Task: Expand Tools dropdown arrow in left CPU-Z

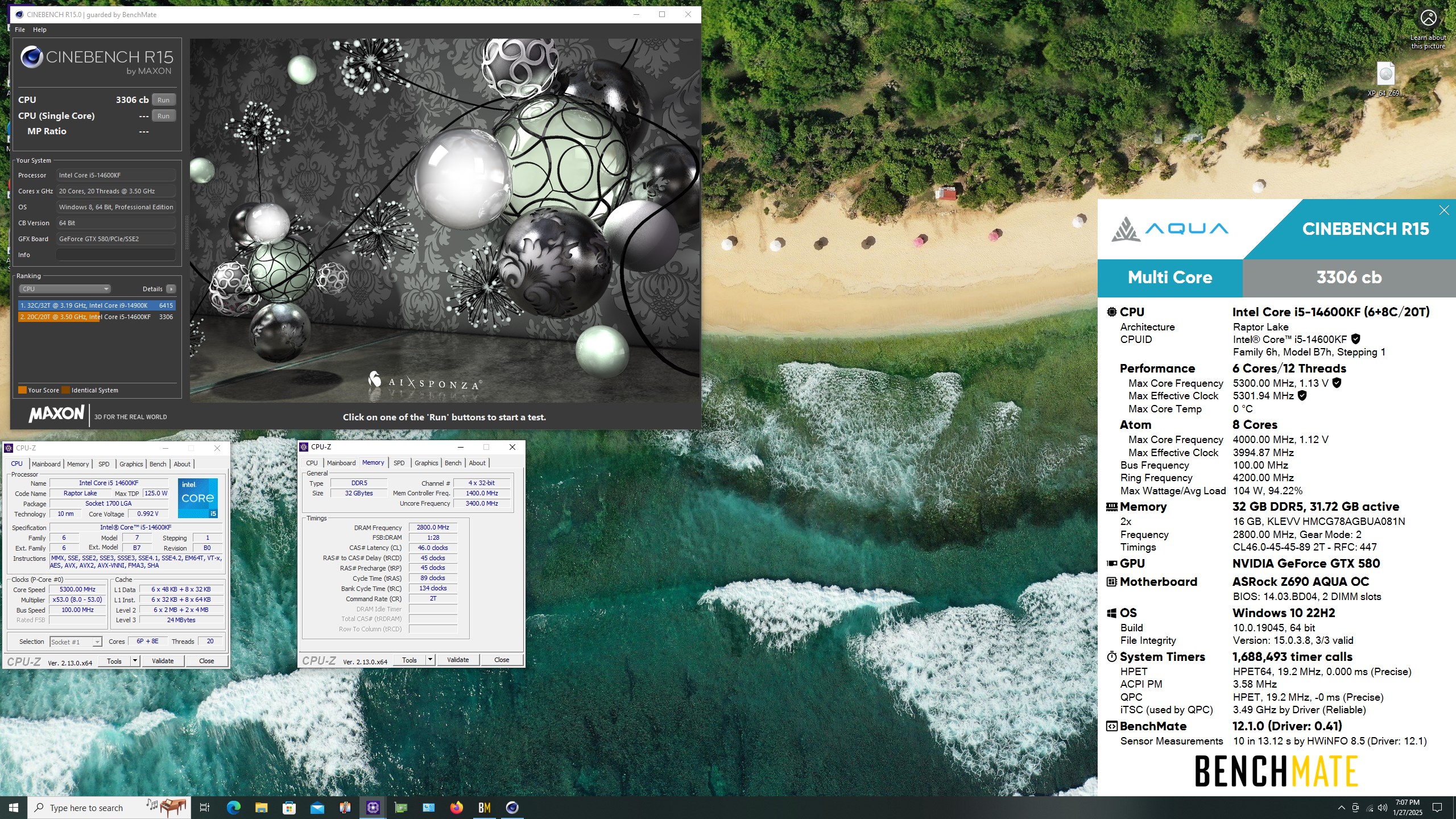Action: (135, 661)
